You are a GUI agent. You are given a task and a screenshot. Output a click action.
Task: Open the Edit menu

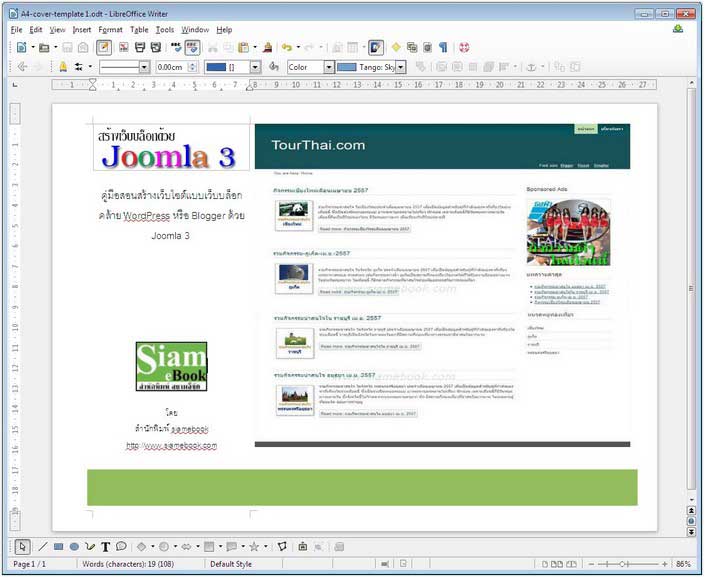[36, 30]
